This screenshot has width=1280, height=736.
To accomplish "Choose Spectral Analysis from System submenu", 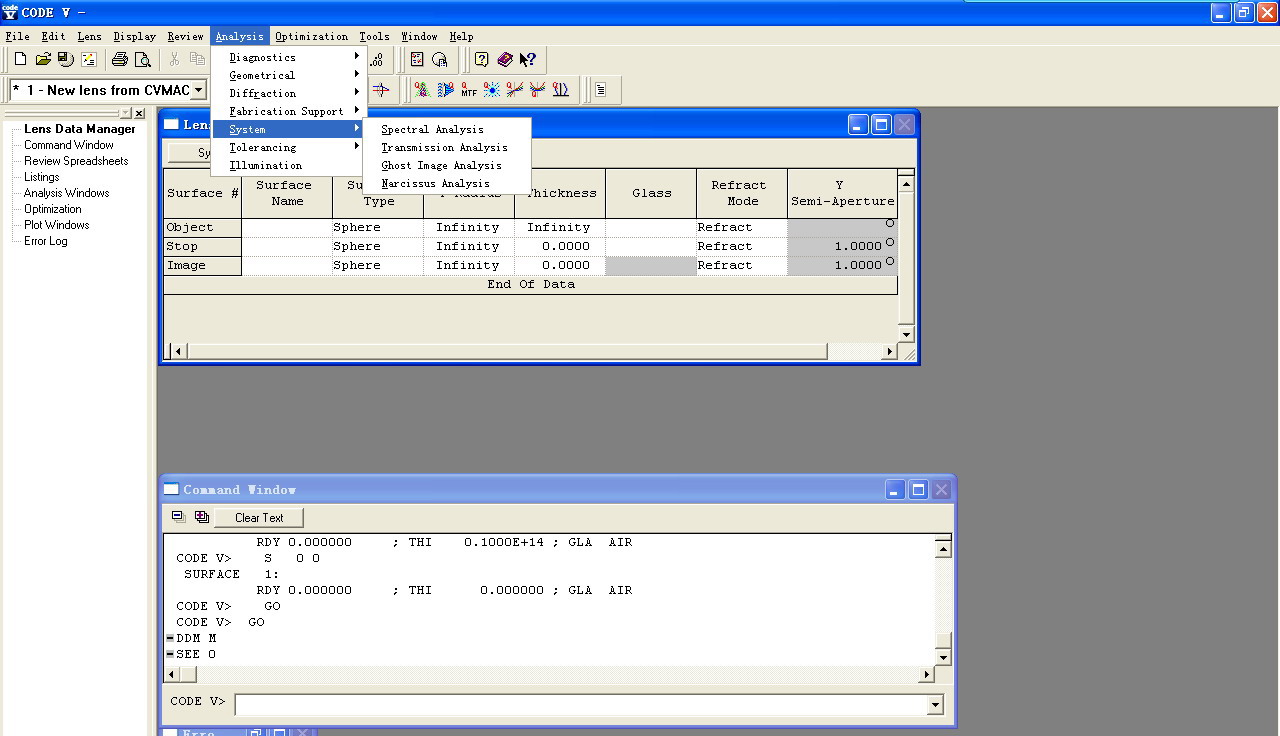I will 446,129.
